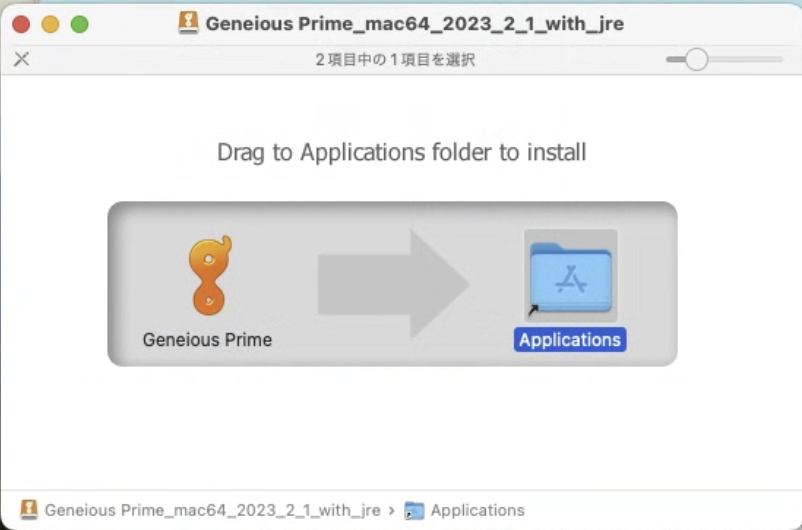Select the highlighted Applications label
802x530 pixels.
[570, 340]
